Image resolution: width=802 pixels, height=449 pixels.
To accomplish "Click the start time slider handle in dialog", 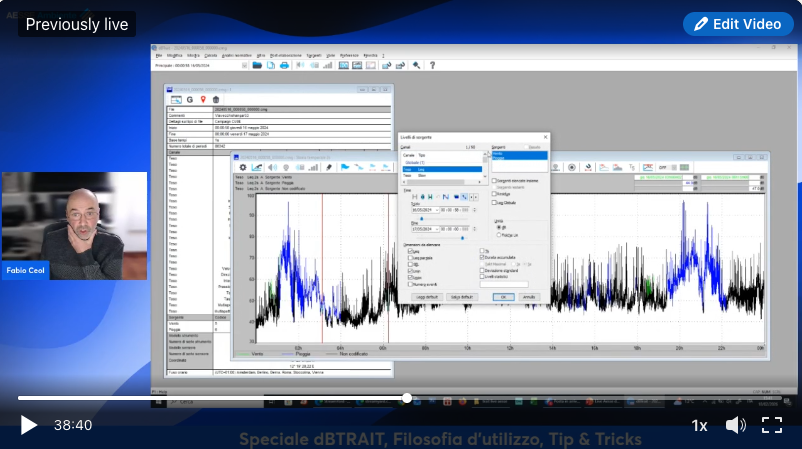I will point(421,218).
